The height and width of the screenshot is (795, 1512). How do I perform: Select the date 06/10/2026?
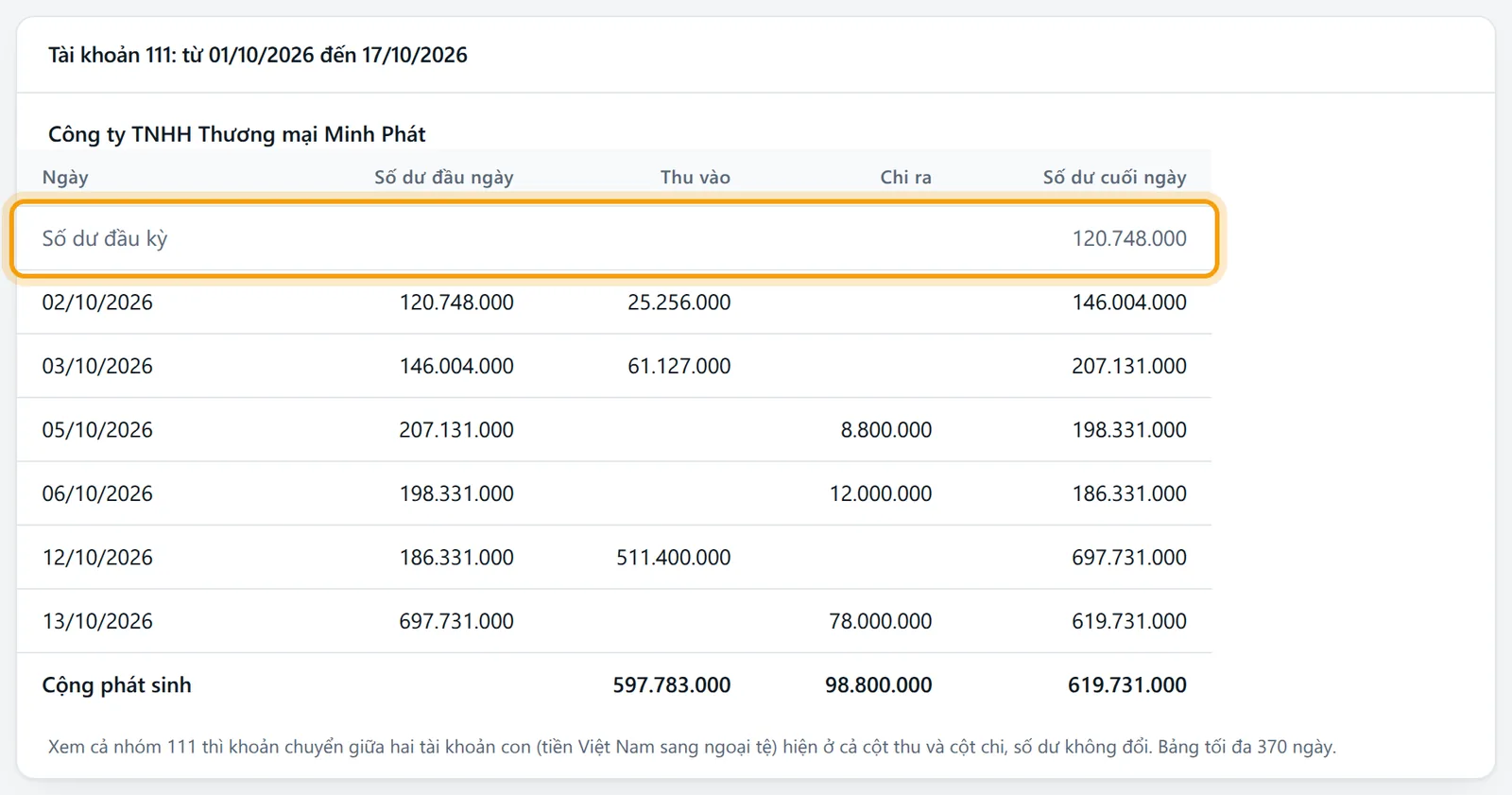click(x=97, y=493)
